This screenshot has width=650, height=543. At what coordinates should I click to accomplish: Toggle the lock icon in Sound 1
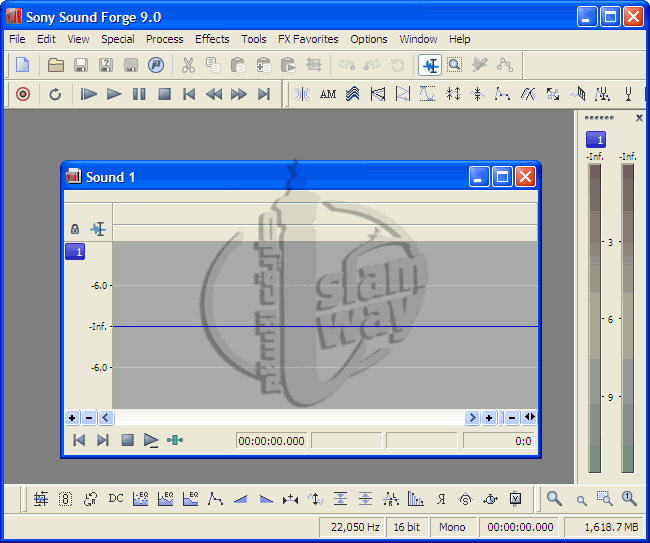coord(75,229)
